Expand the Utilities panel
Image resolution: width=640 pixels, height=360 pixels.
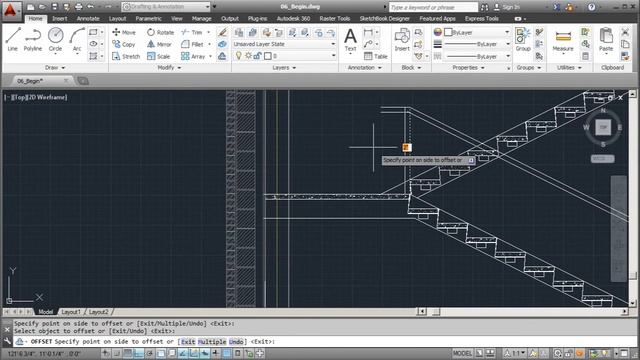(569, 68)
